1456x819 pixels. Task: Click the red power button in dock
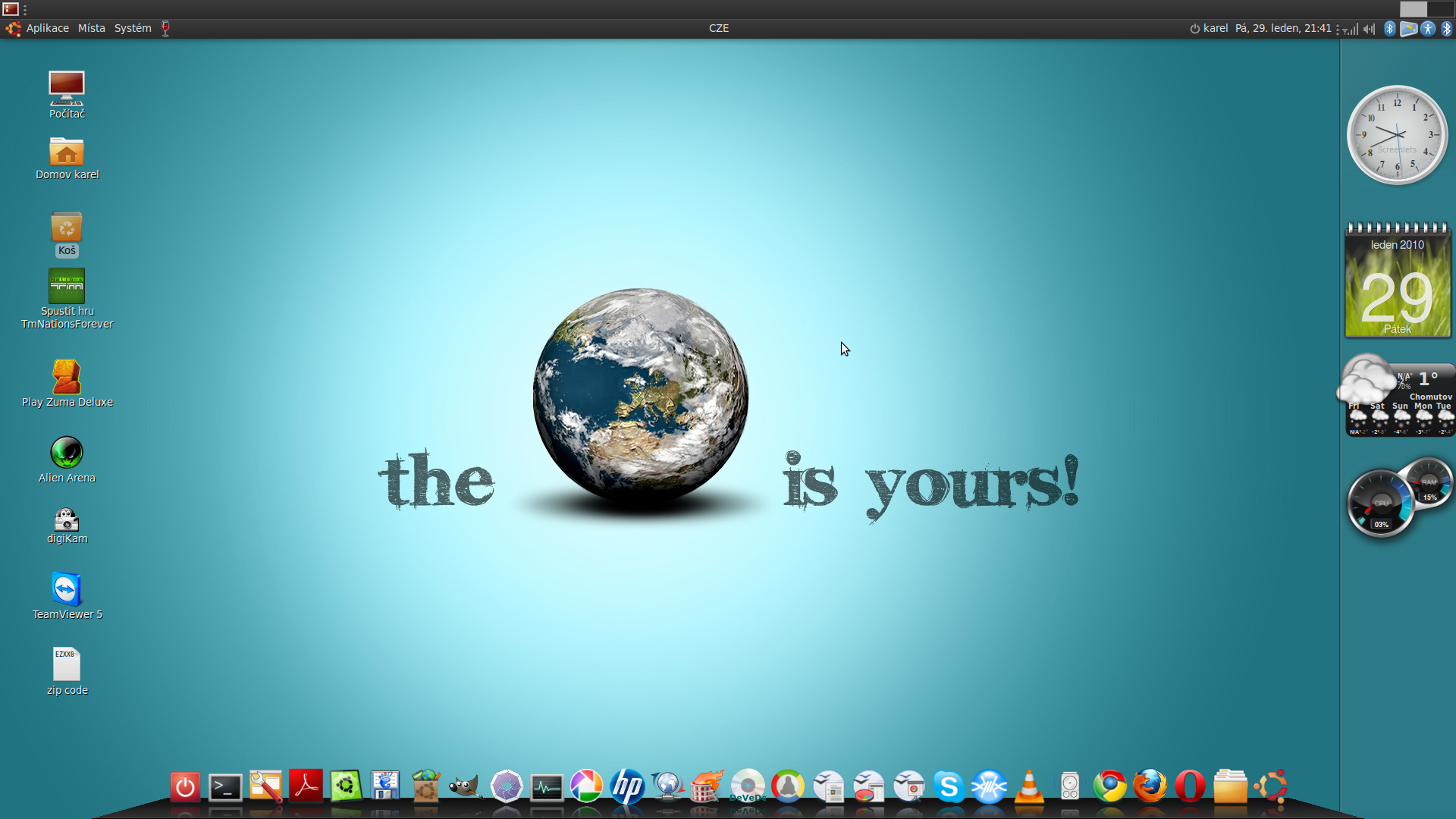point(185,787)
